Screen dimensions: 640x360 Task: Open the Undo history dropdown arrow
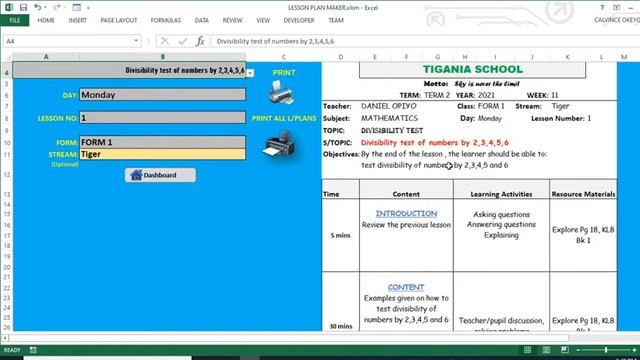[45, 7]
